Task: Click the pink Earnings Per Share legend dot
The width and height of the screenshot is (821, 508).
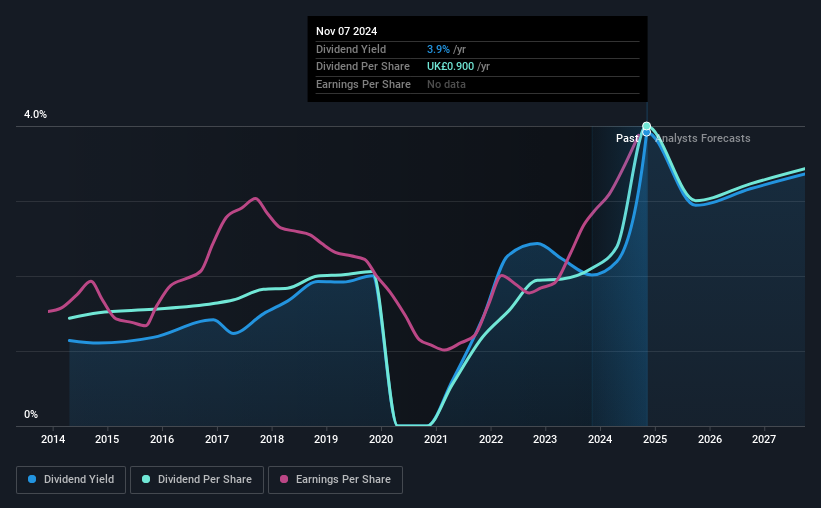Action: coord(284,479)
